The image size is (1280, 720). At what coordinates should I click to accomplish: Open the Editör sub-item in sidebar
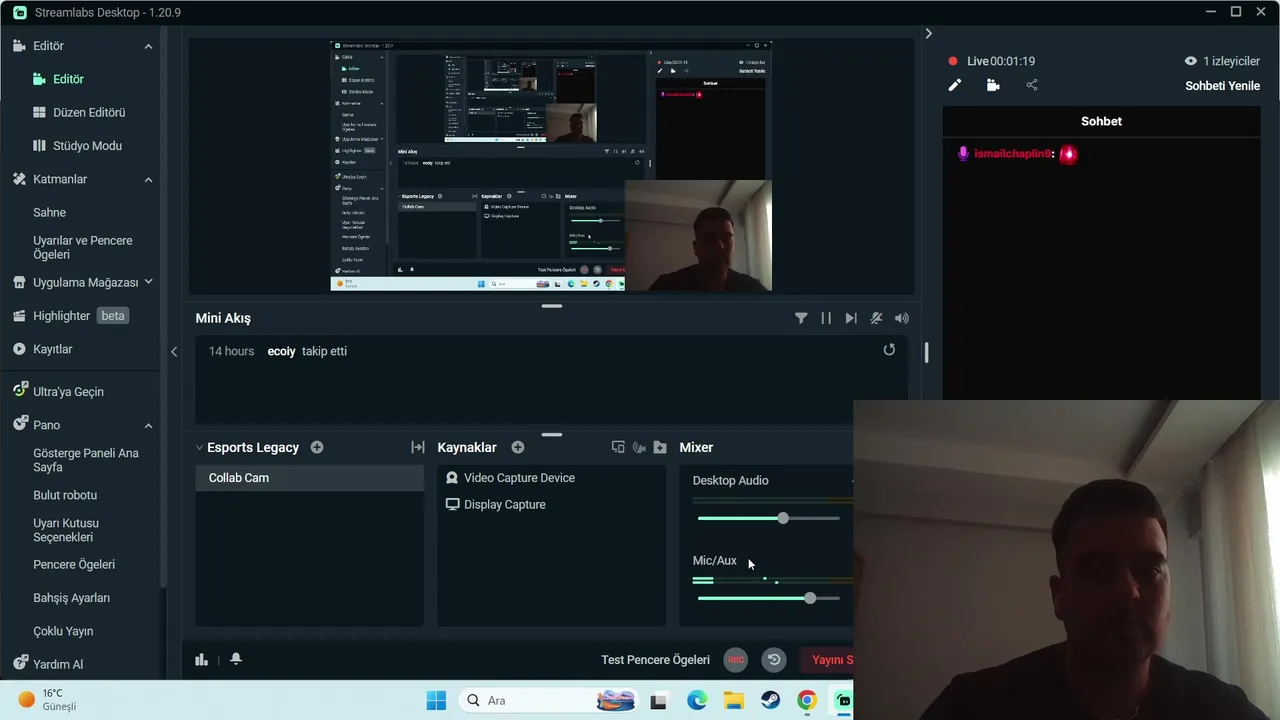[68, 79]
